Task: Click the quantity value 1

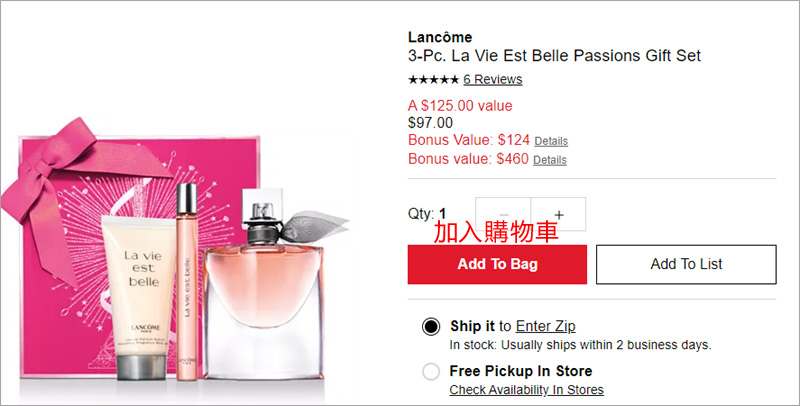Action: [x=443, y=214]
